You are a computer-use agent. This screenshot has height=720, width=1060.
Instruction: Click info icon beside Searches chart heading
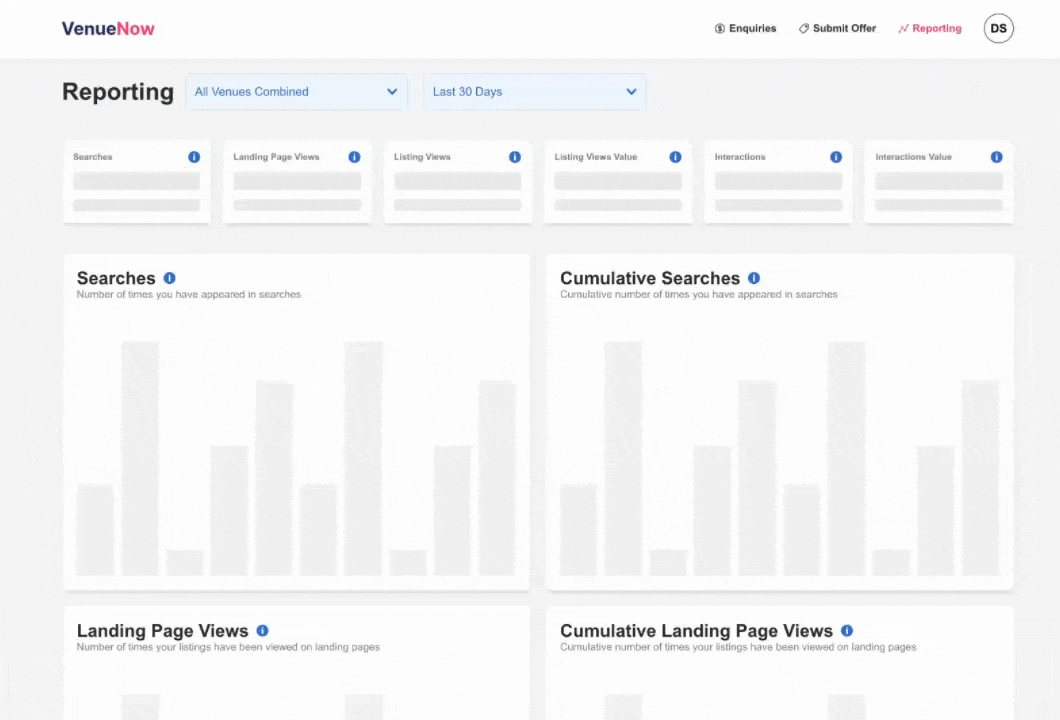[169, 278]
